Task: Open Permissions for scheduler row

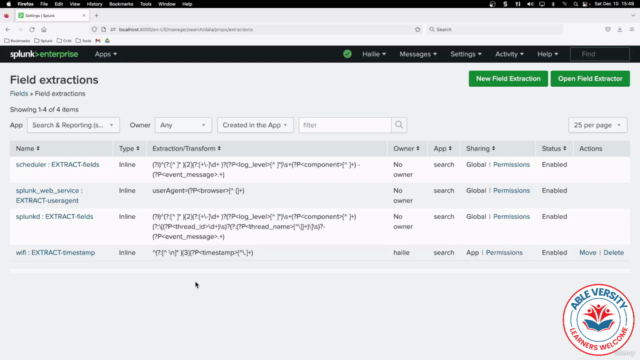Action: pos(511,164)
